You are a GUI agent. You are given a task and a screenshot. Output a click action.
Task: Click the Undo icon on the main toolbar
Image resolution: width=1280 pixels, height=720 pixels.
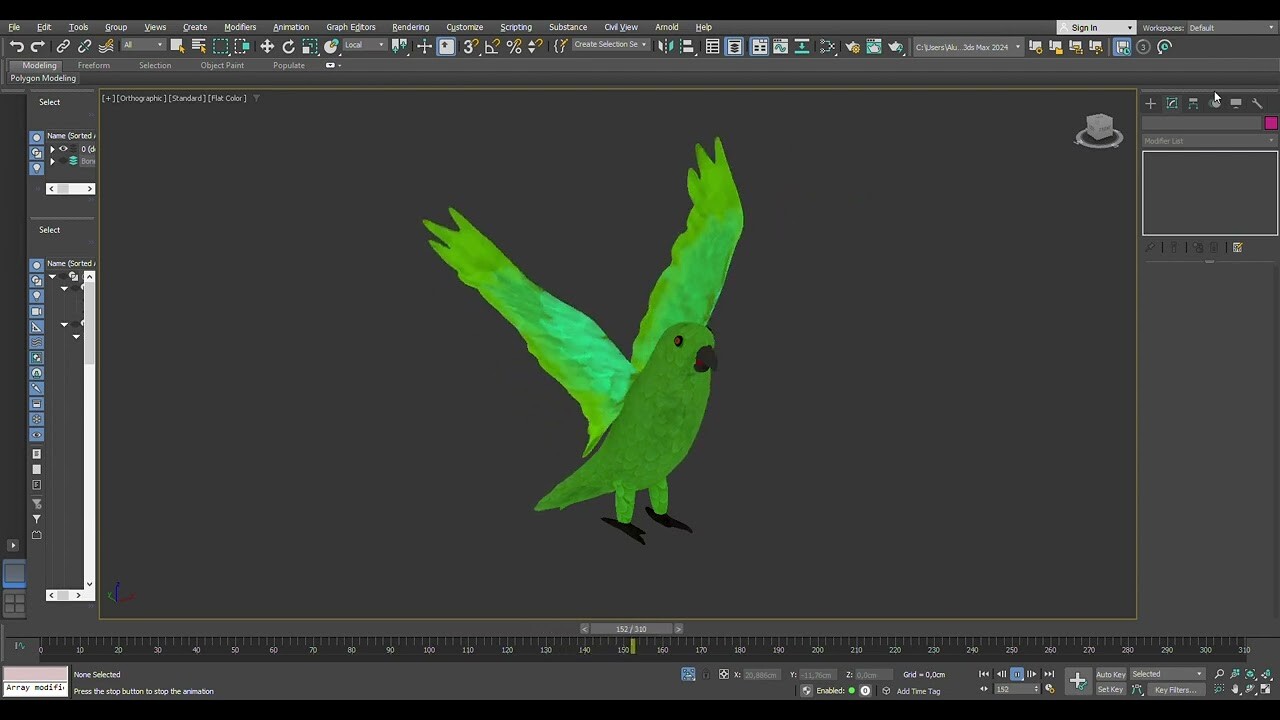pos(16,47)
